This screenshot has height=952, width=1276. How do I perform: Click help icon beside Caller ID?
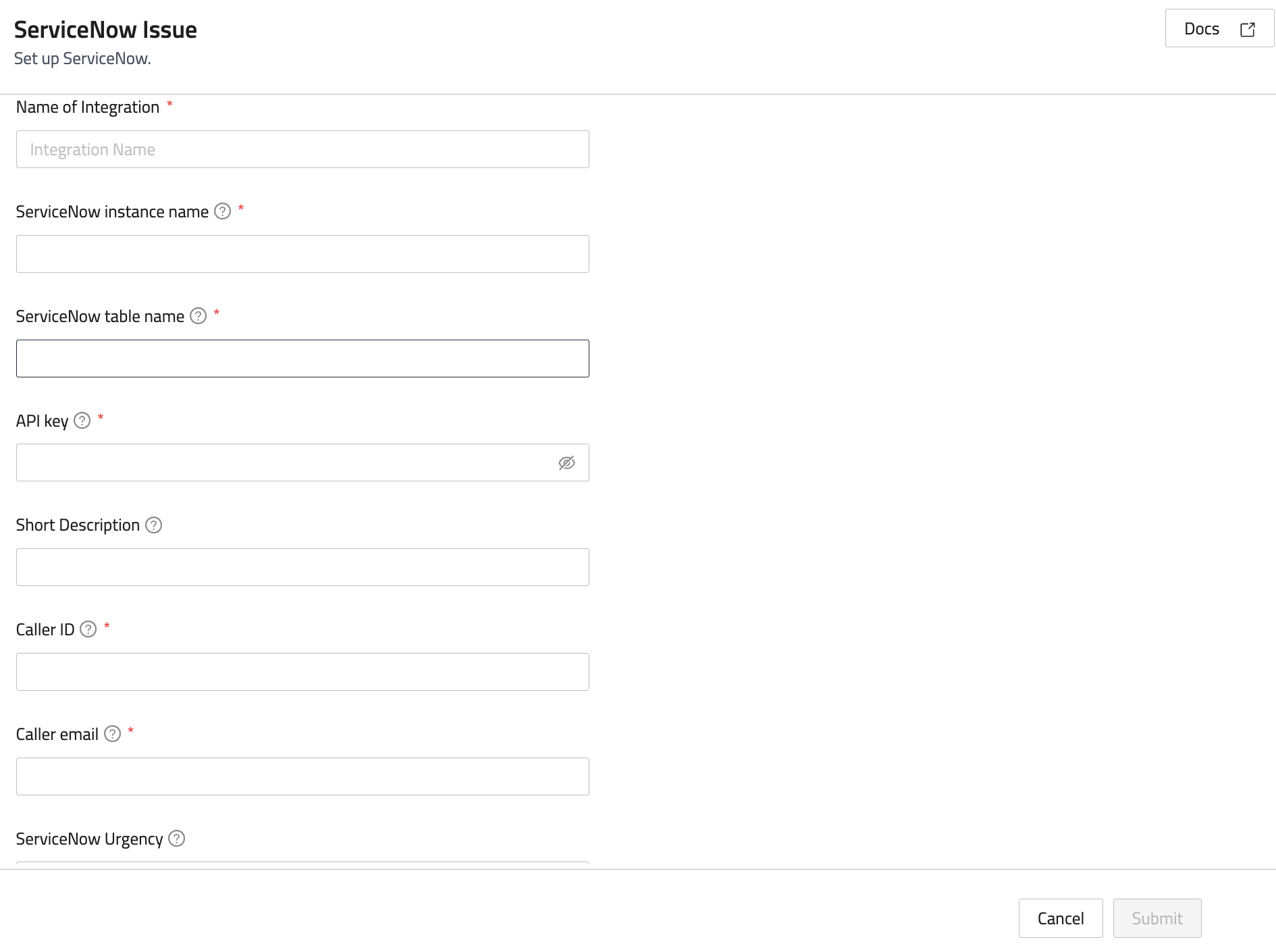click(88, 629)
